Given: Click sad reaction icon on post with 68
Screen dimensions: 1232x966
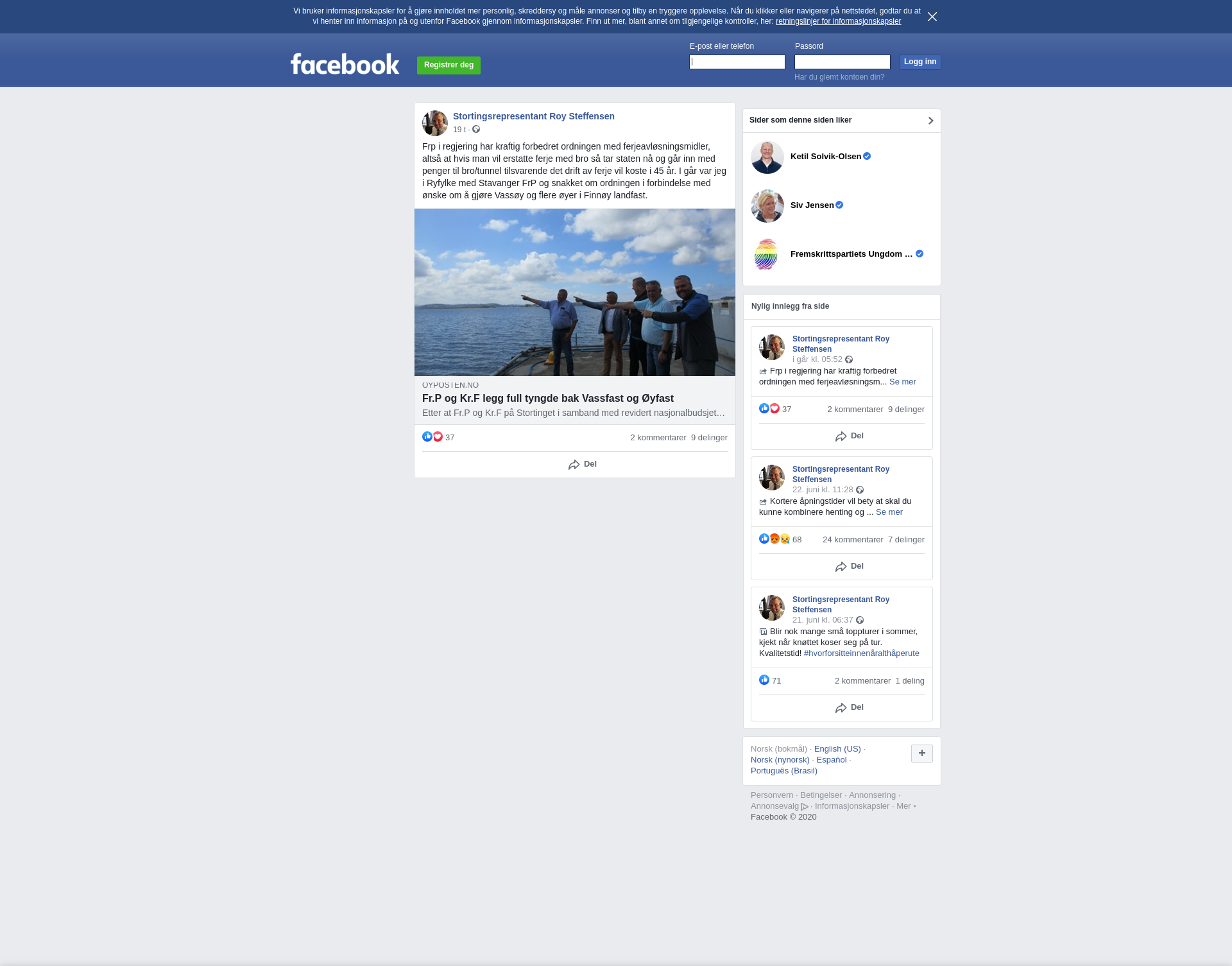Looking at the screenshot, I should click(x=785, y=539).
